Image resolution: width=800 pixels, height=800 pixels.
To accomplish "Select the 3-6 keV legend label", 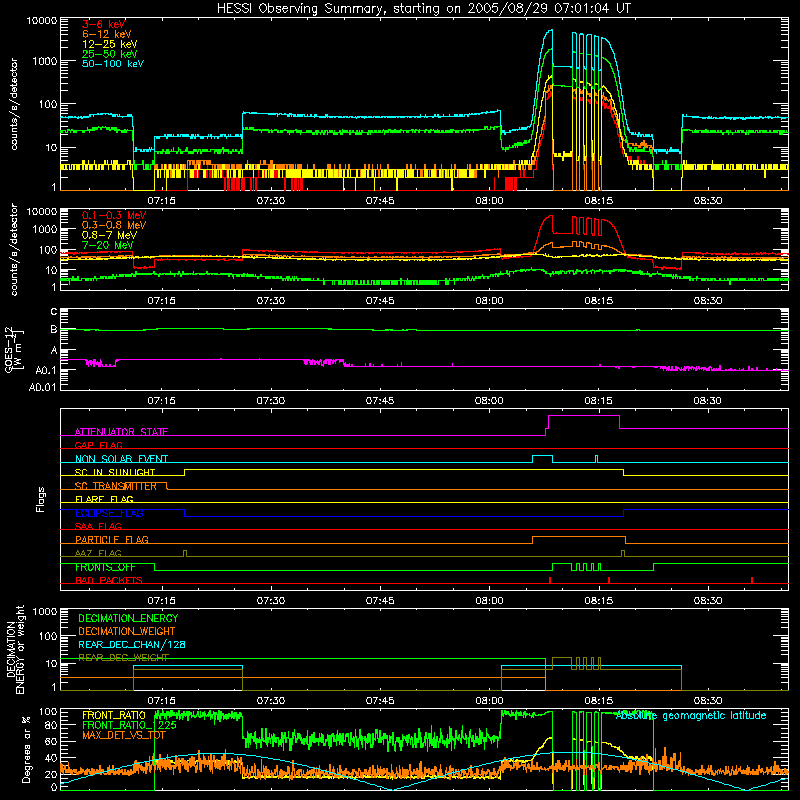I will pyautogui.click(x=104, y=24).
